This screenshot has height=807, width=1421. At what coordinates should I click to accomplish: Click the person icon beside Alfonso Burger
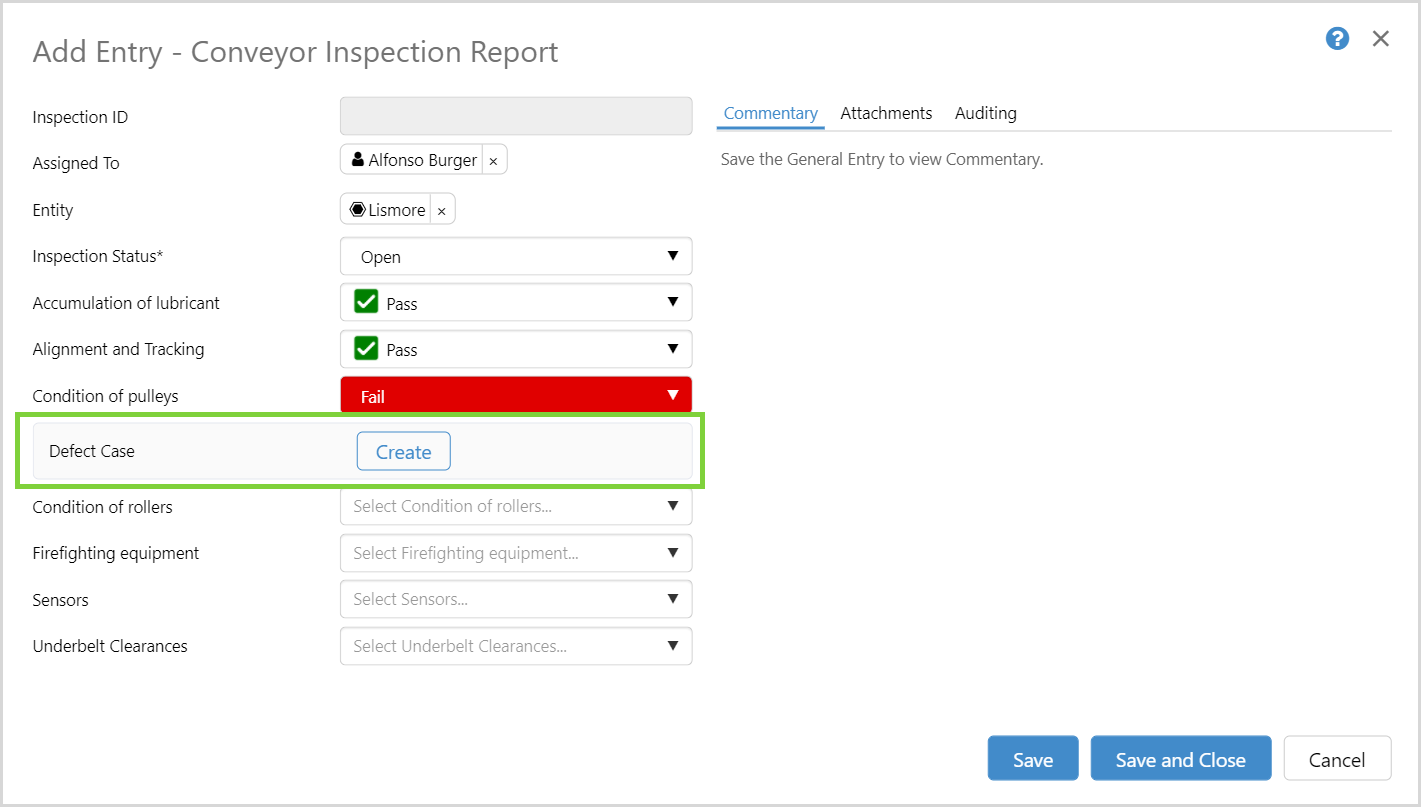357,160
